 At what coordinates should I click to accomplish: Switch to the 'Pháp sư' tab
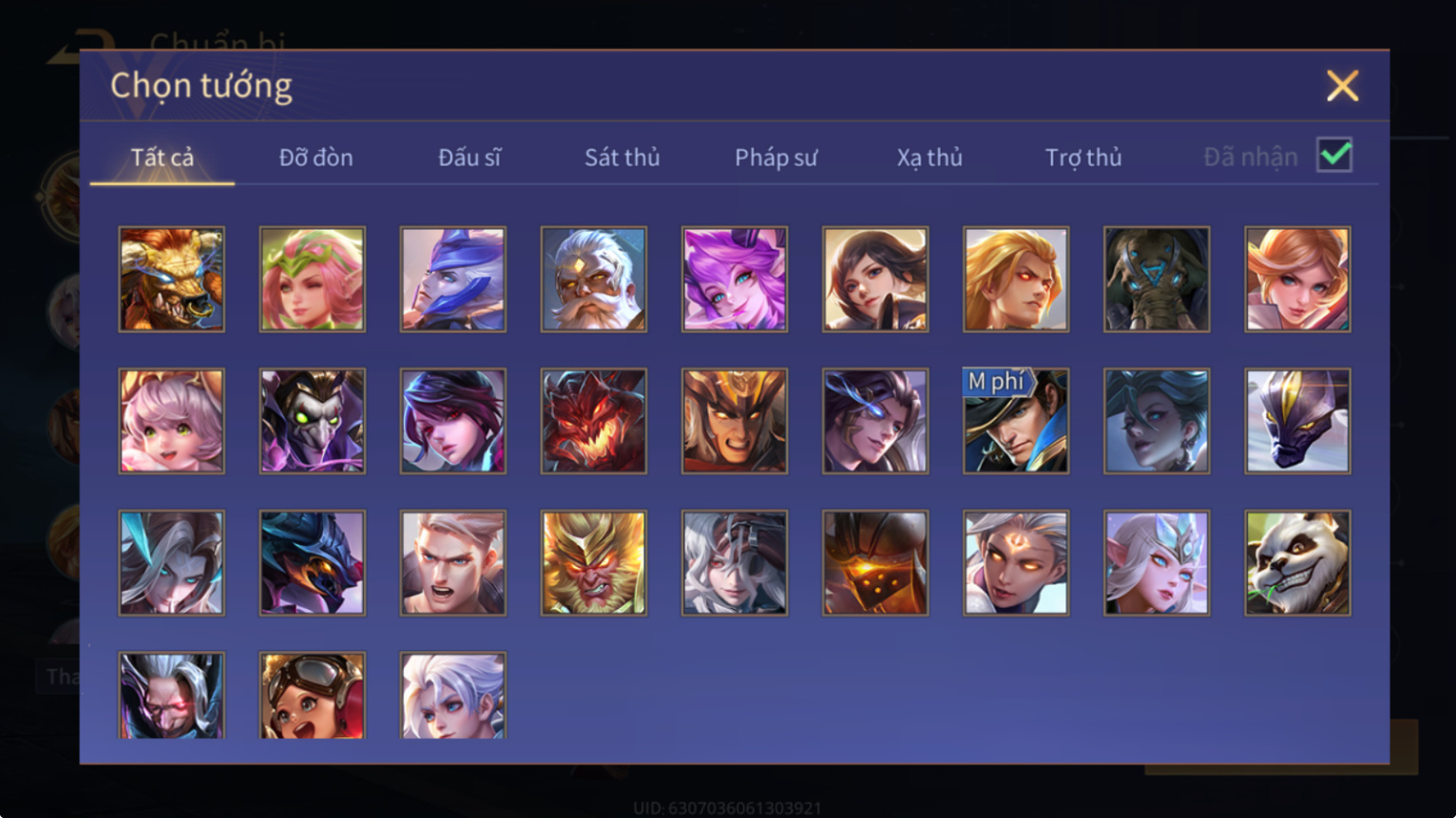click(776, 158)
